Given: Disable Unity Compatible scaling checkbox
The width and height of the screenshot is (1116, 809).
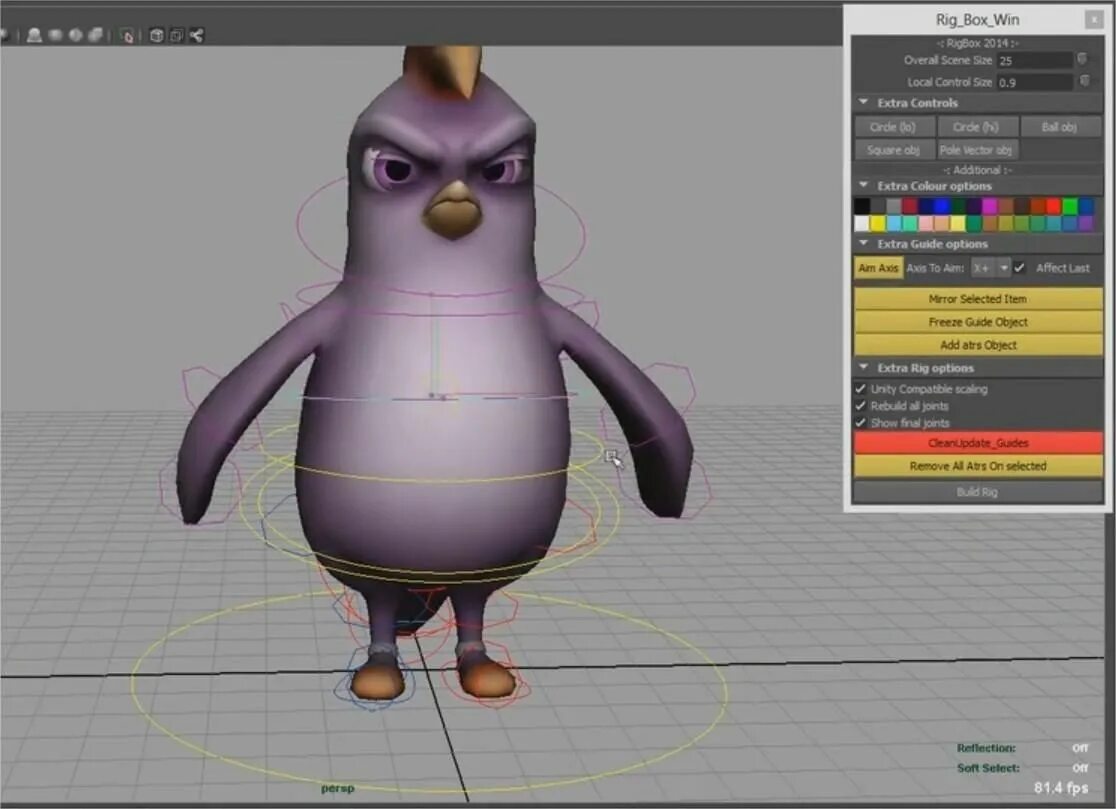Looking at the screenshot, I should coord(860,388).
